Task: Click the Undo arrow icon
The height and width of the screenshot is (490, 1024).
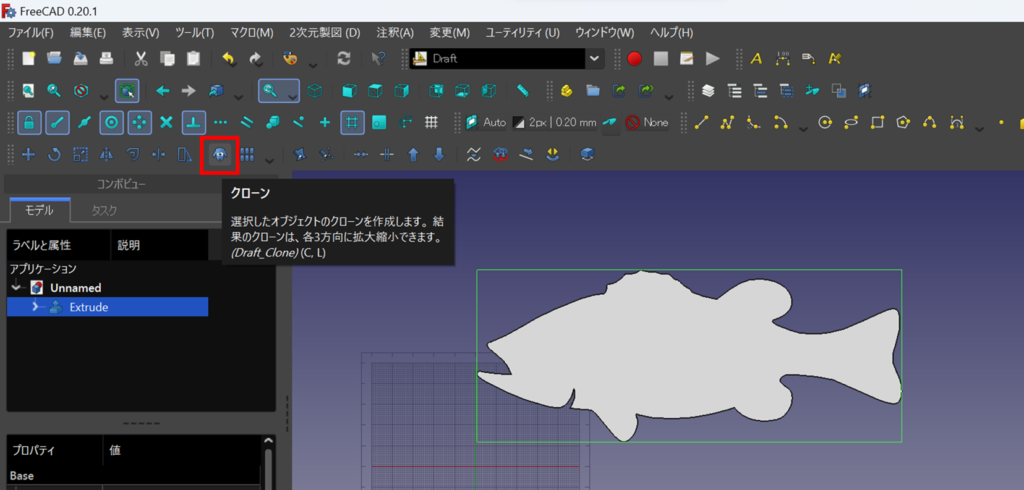Action: click(x=228, y=59)
